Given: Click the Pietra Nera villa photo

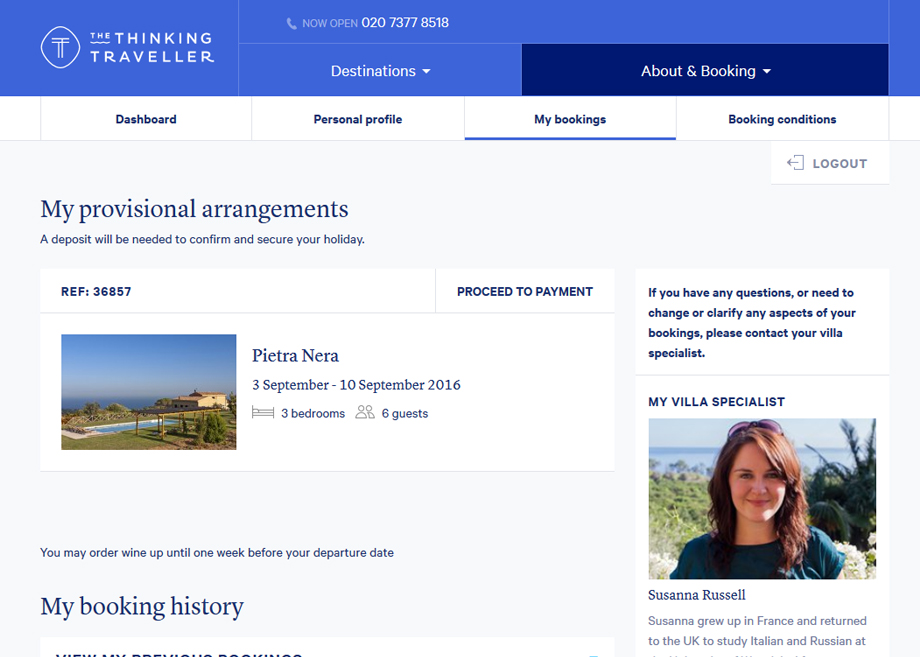Looking at the screenshot, I should pyautogui.click(x=149, y=392).
